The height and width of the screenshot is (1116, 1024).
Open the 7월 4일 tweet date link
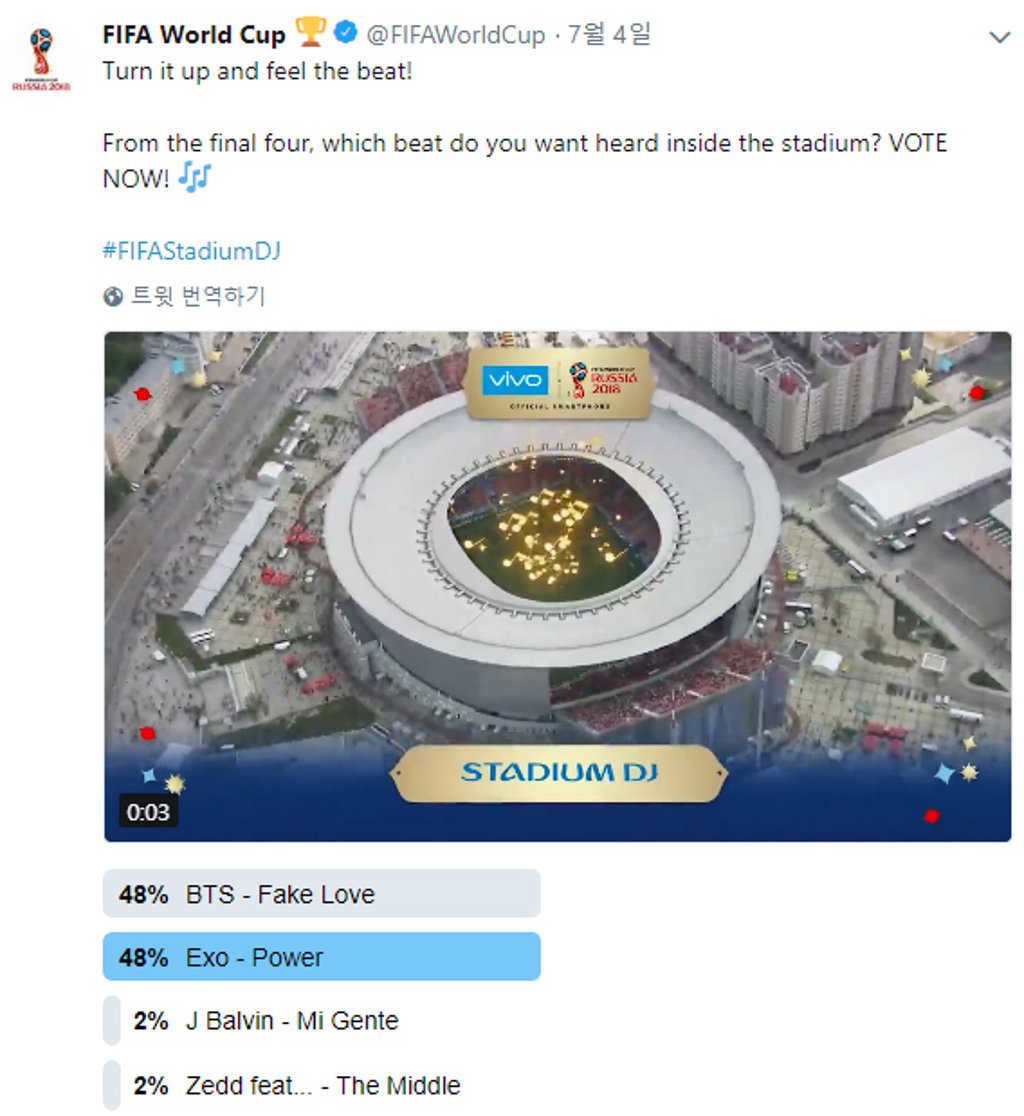609,36
